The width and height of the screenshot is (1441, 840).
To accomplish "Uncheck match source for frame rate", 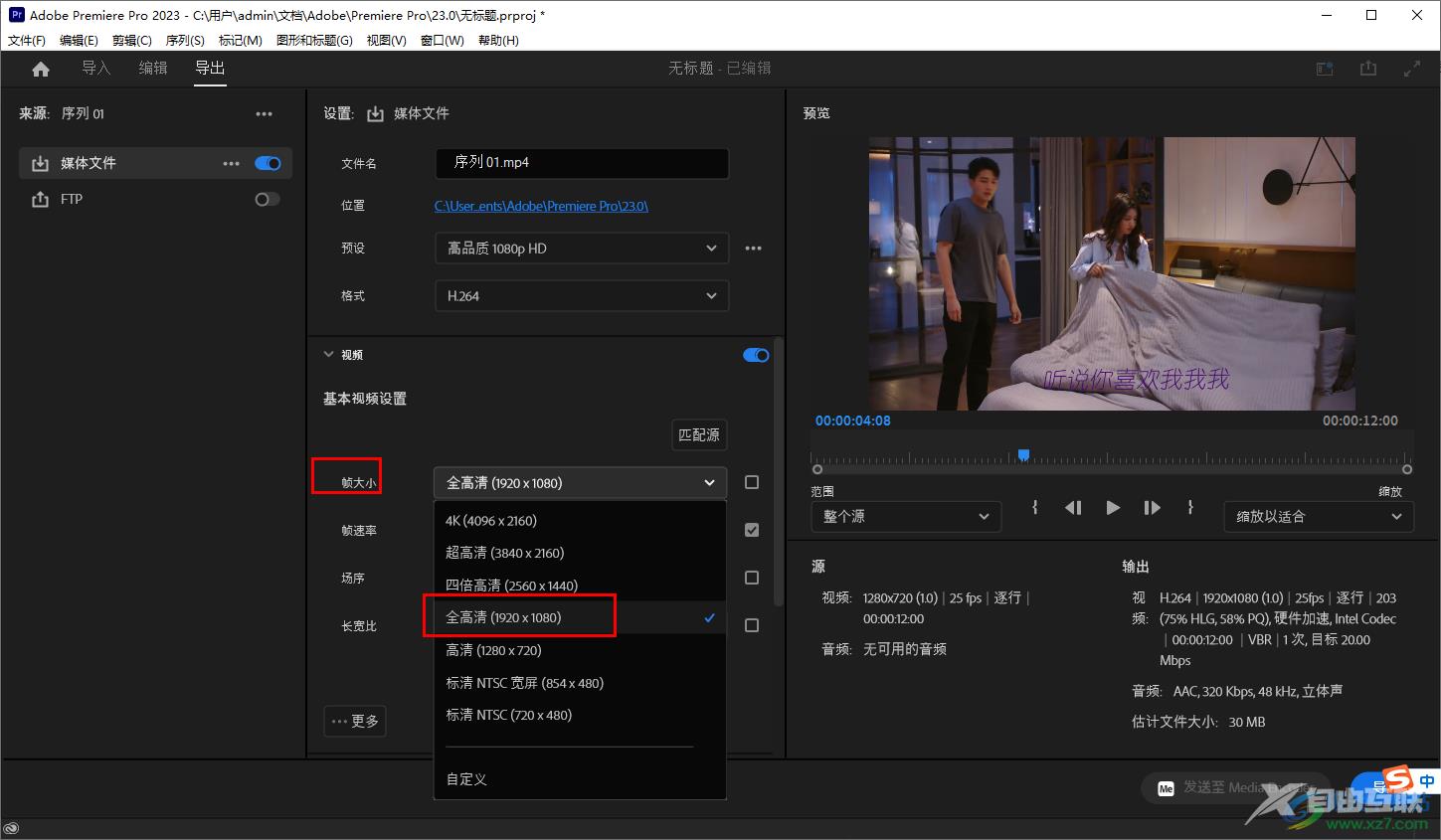I will pyautogui.click(x=752, y=530).
